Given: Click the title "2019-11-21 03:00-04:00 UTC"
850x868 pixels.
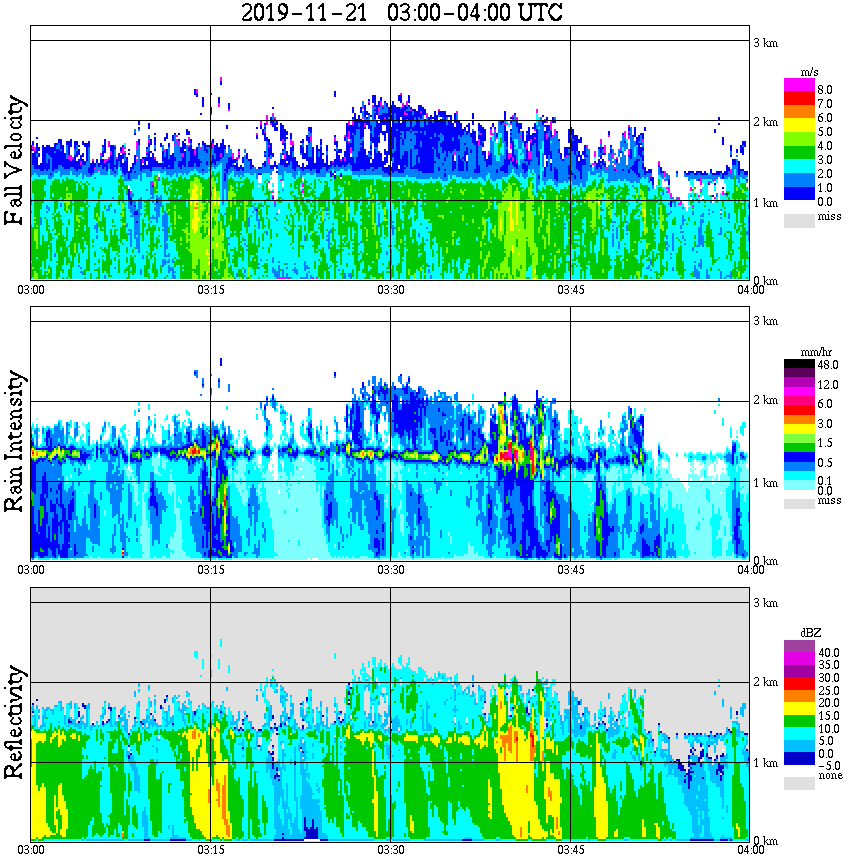Looking at the screenshot, I should pyautogui.click(x=402, y=12).
